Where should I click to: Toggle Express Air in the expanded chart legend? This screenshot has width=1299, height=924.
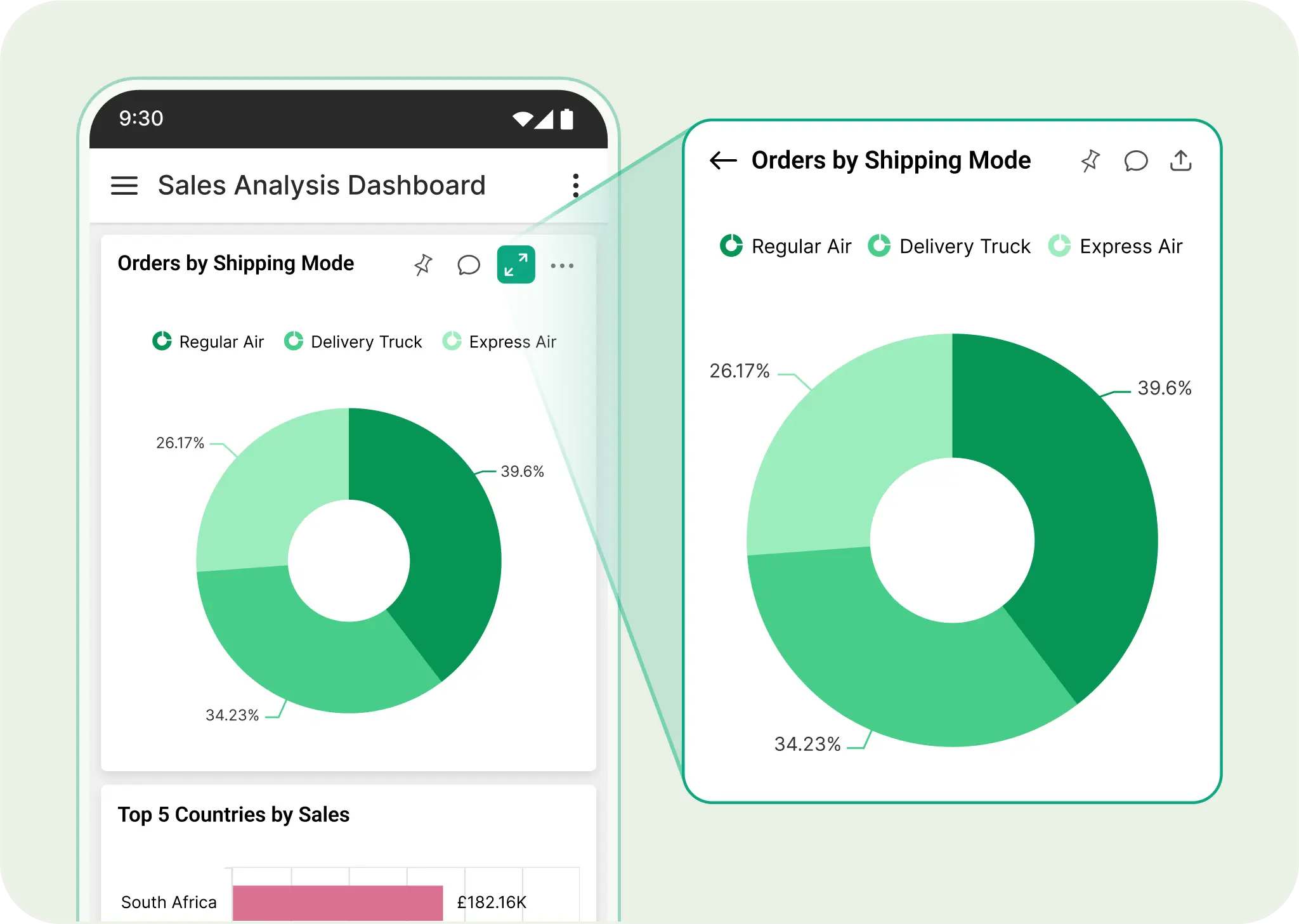pos(1117,246)
